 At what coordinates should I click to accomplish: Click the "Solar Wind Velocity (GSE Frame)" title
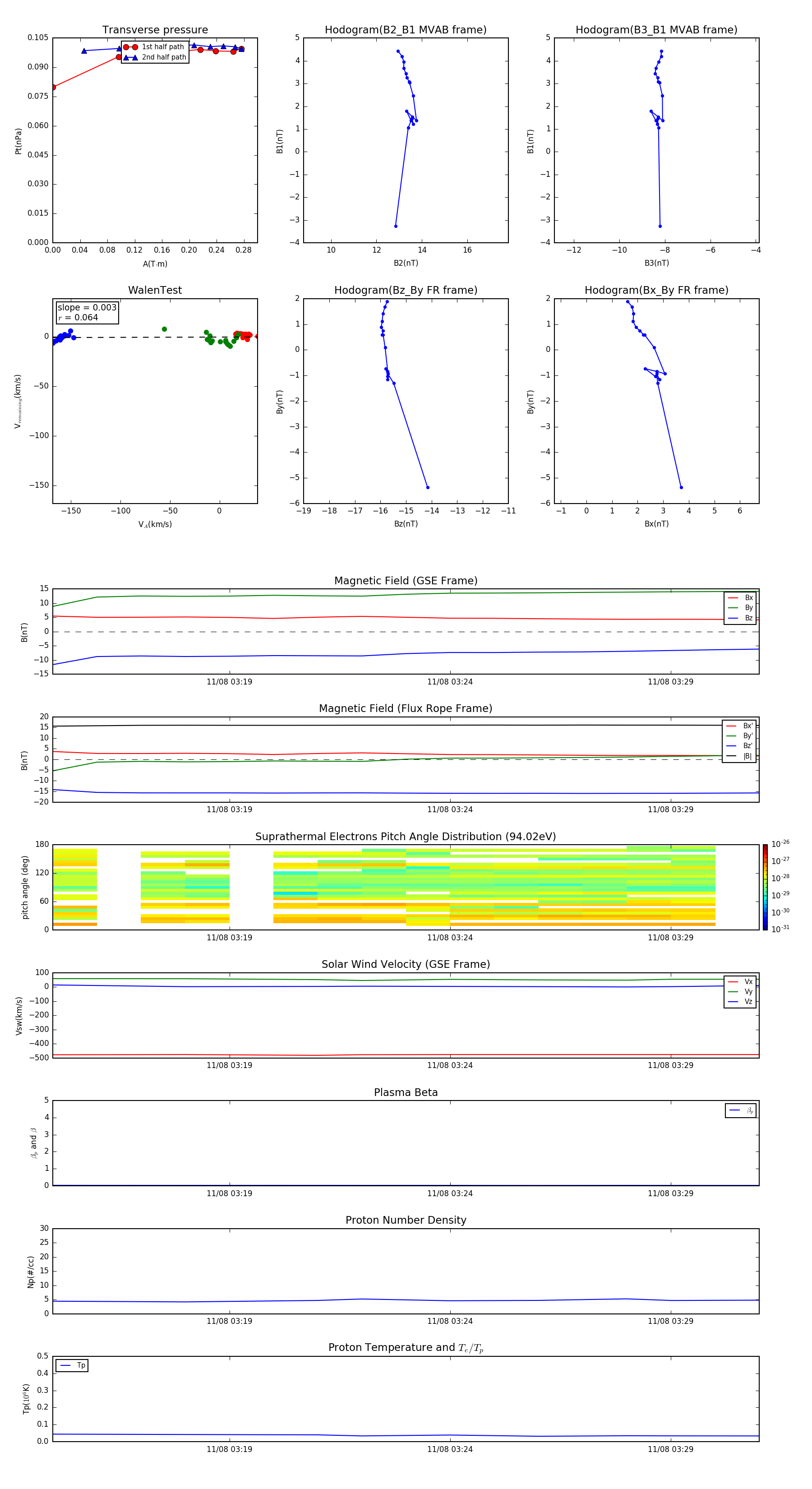pyautogui.click(x=406, y=965)
